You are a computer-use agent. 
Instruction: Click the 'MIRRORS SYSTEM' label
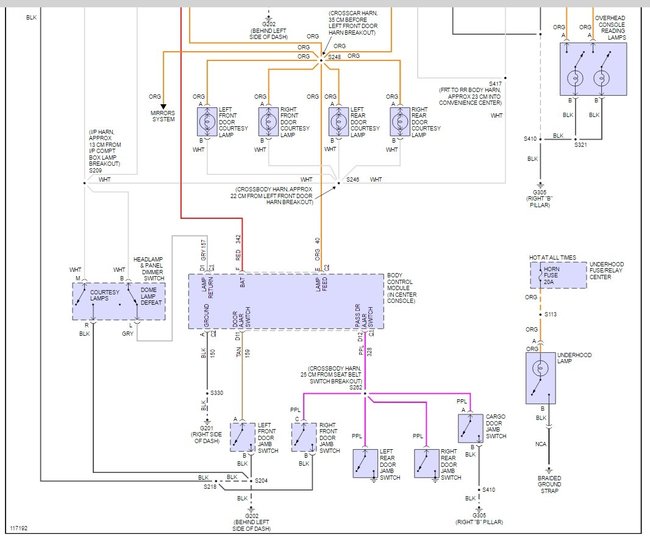pos(163,116)
